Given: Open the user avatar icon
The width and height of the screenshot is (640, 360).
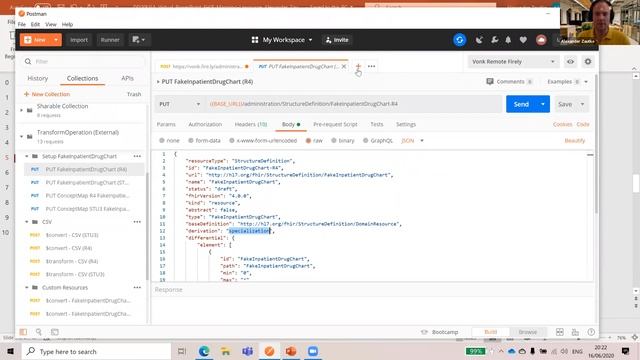Looking at the screenshot, I should (x=541, y=40).
